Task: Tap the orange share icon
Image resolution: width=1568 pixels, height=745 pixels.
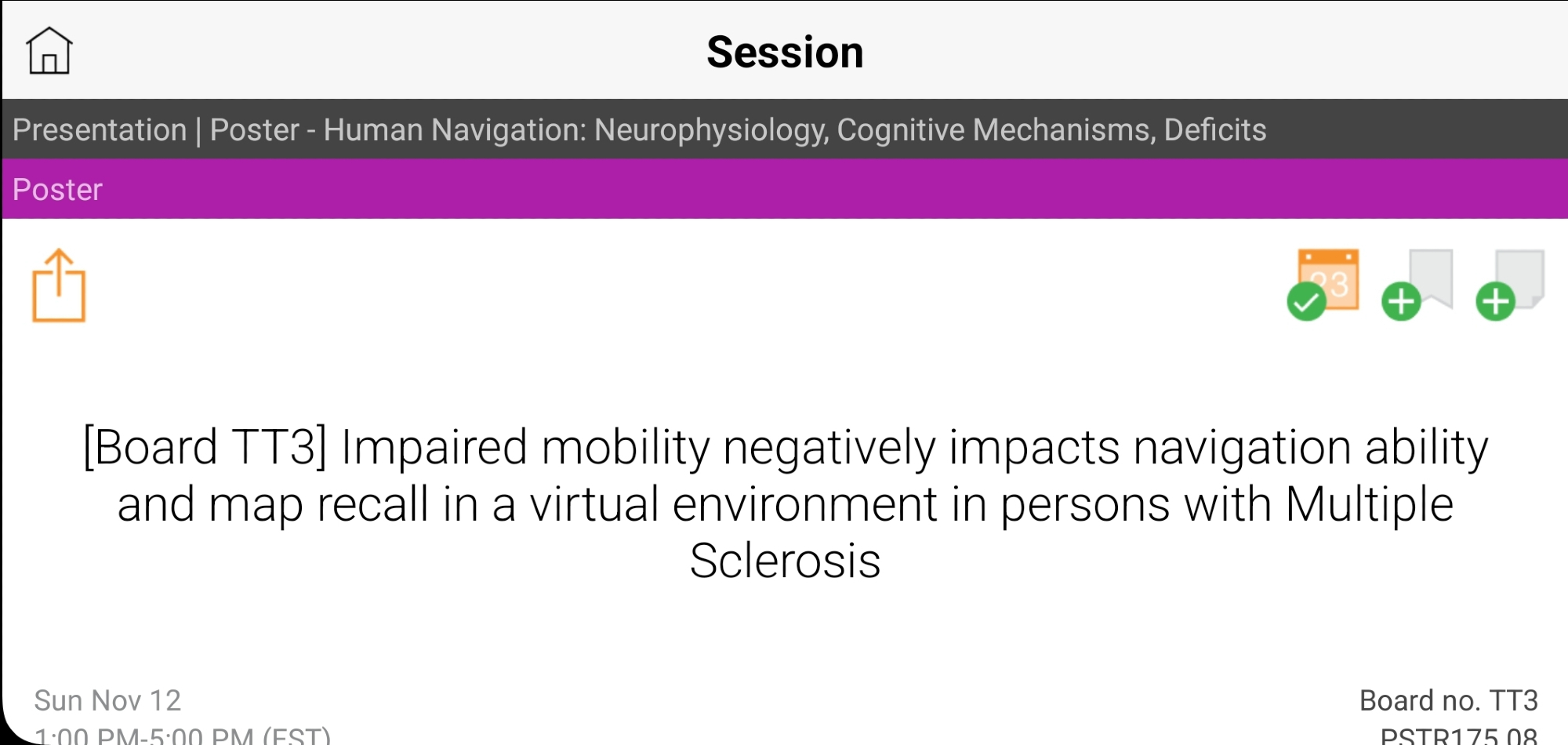Action: tap(59, 286)
